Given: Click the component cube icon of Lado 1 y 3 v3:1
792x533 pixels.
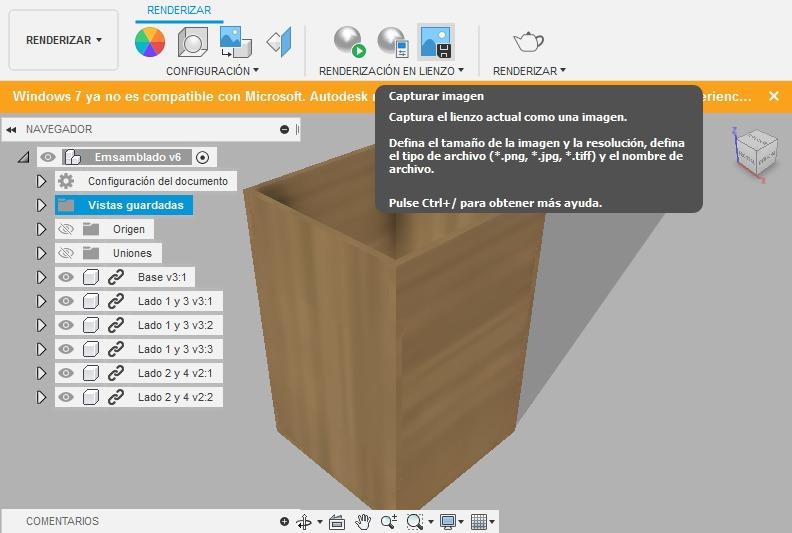Looking at the screenshot, I should tap(90, 301).
